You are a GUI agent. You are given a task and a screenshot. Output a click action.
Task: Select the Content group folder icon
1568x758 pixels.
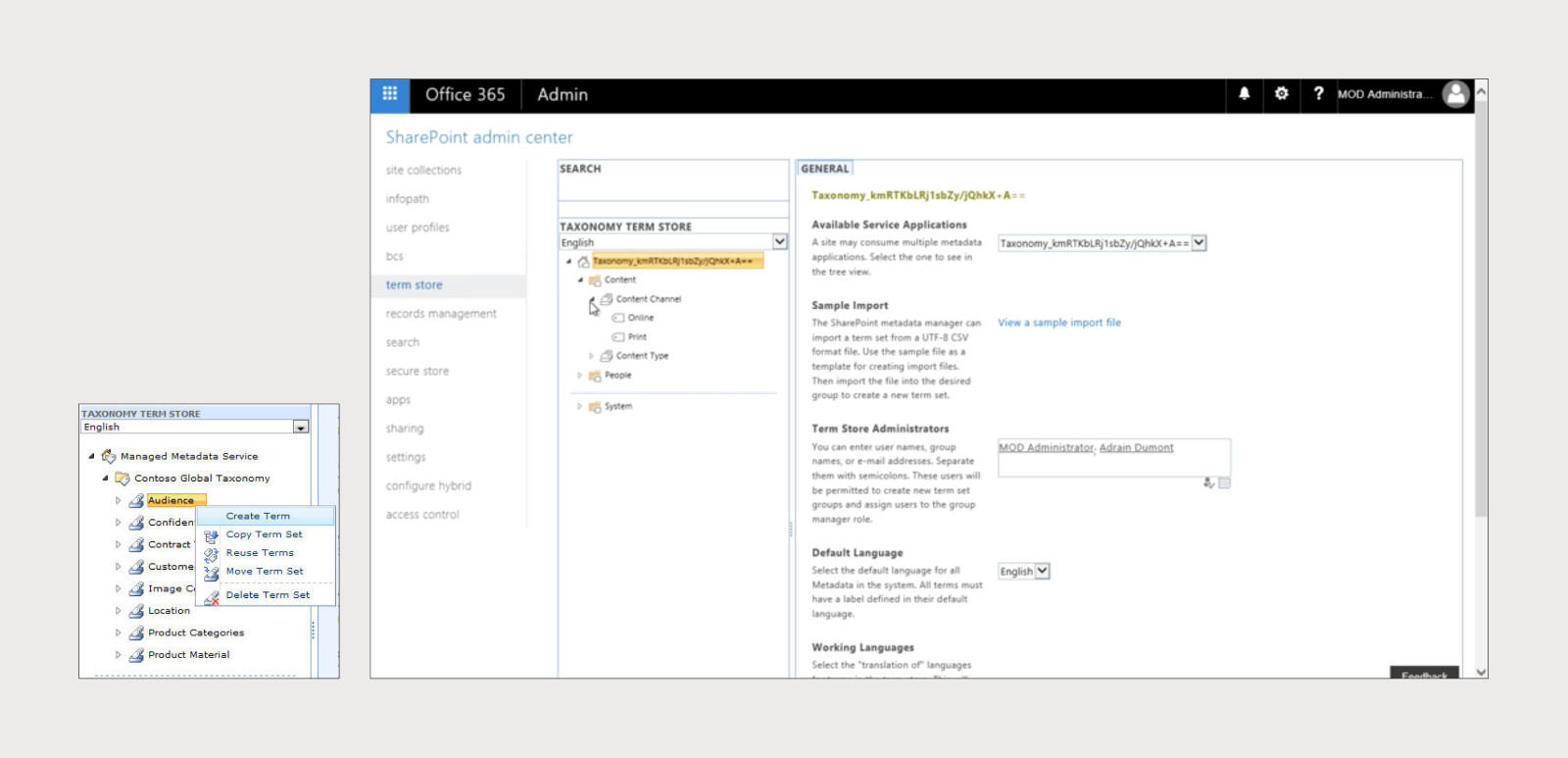coord(595,280)
